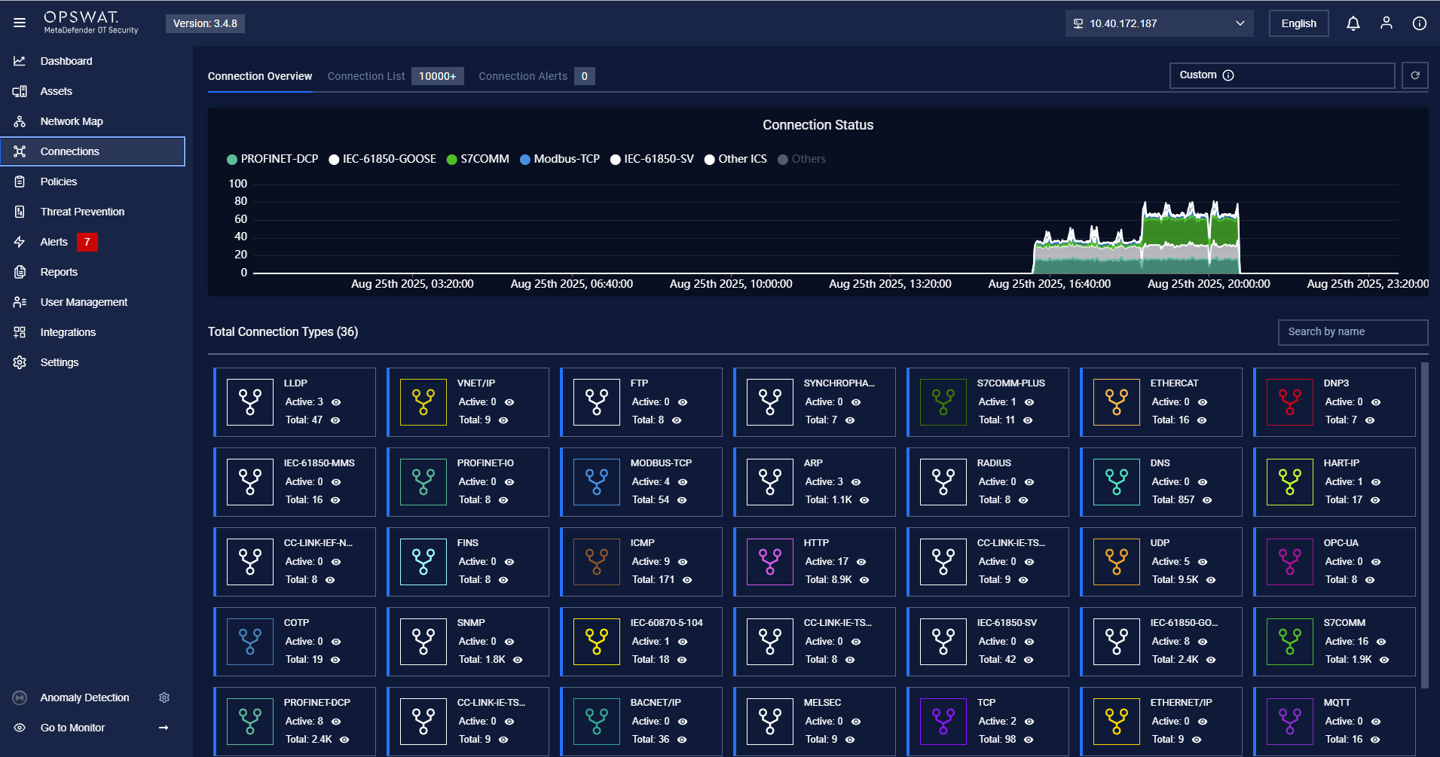The width and height of the screenshot is (1440, 757).
Task: Click the MODBUS-TCP blue connection icon
Action: (597, 482)
